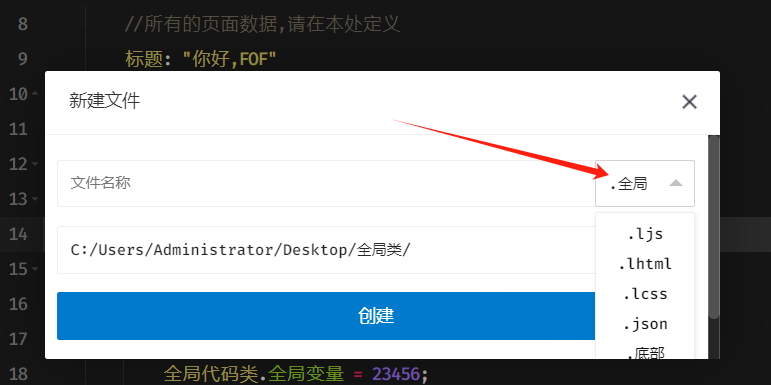Click the value 23456 in line 18

pyautogui.click(x=397, y=374)
